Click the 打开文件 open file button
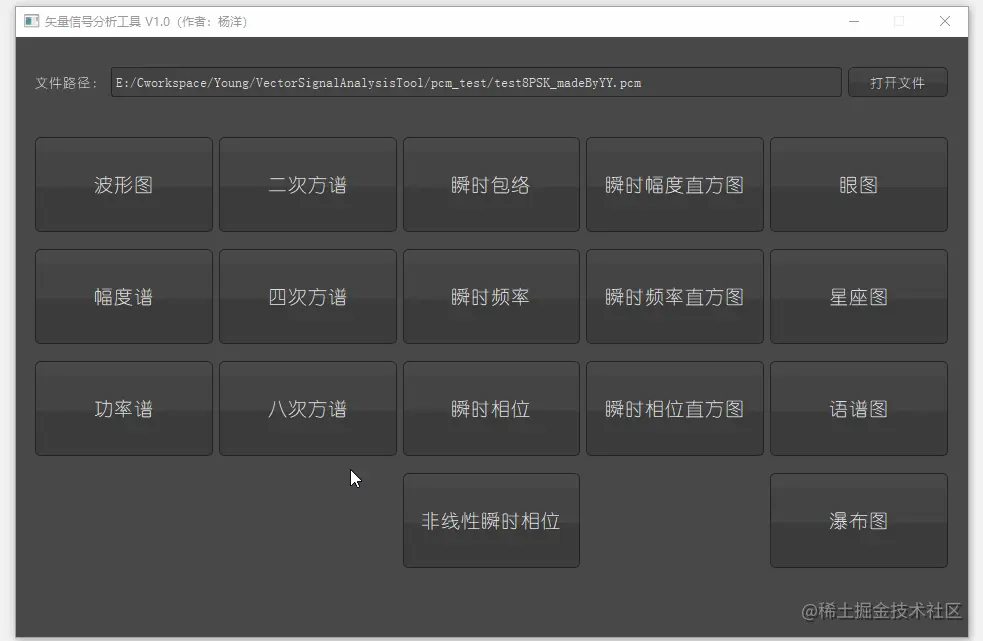 (897, 82)
